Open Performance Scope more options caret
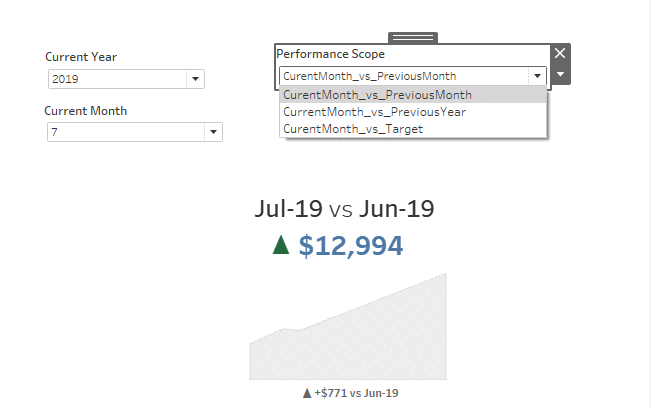This screenshot has width=652, height=408. point(560,74)
